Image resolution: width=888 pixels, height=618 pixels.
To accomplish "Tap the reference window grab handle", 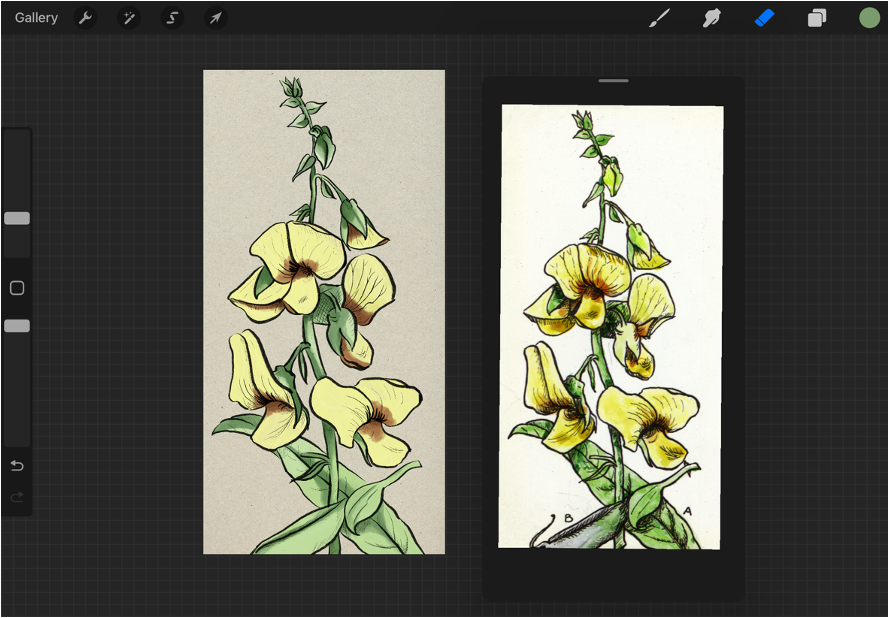I will click(x=613, y=81).
